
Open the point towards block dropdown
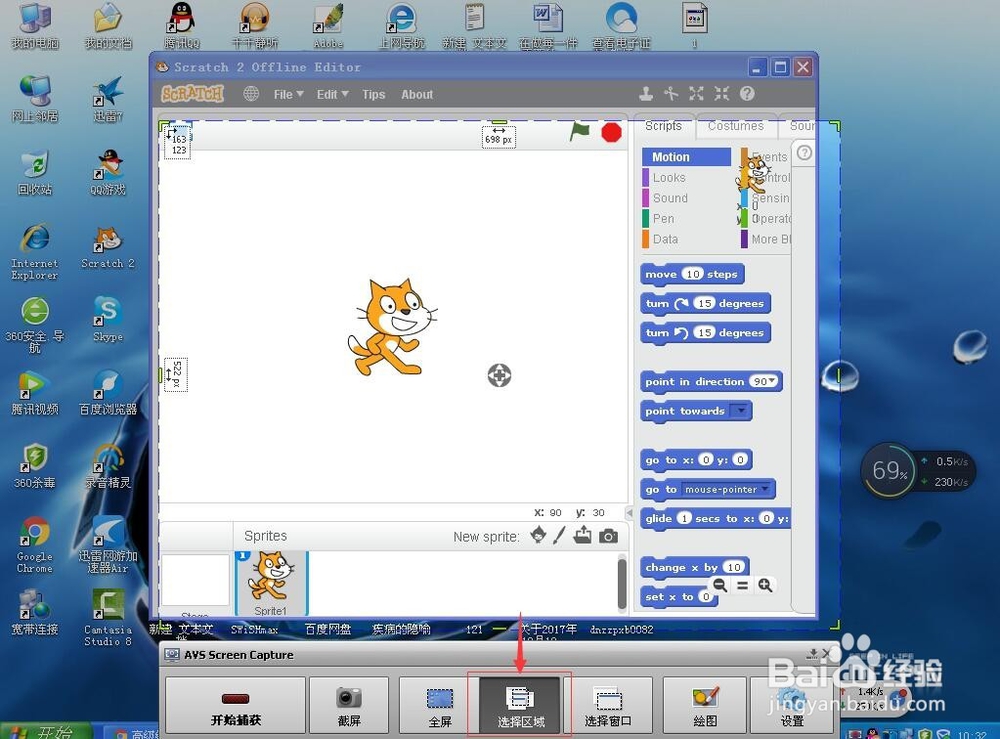pos(740,411)
